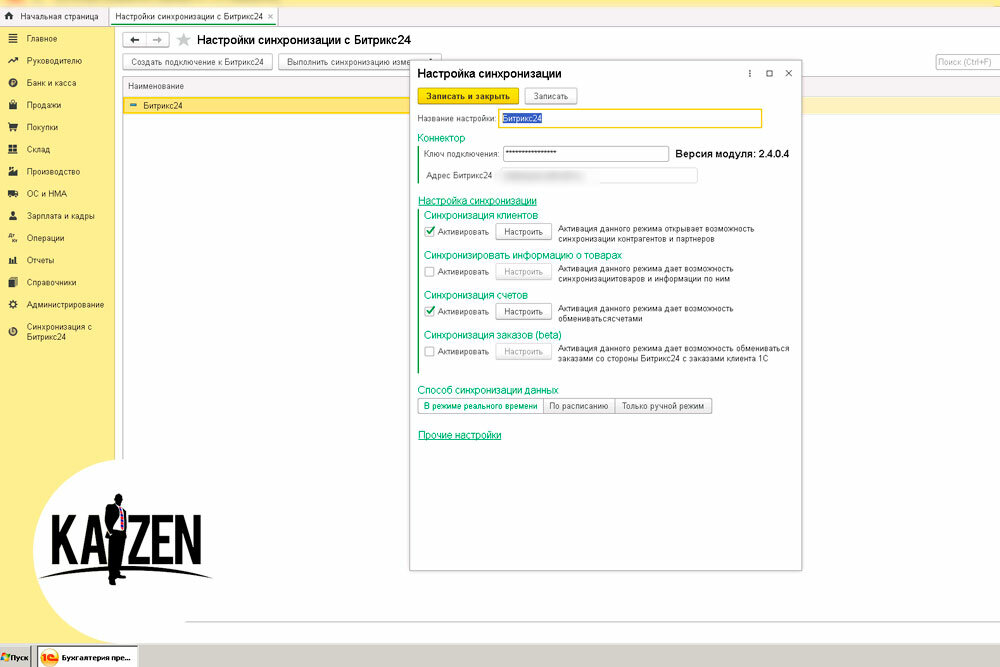
Task: Open Главное menu item
Action: [x=42, y=39]
